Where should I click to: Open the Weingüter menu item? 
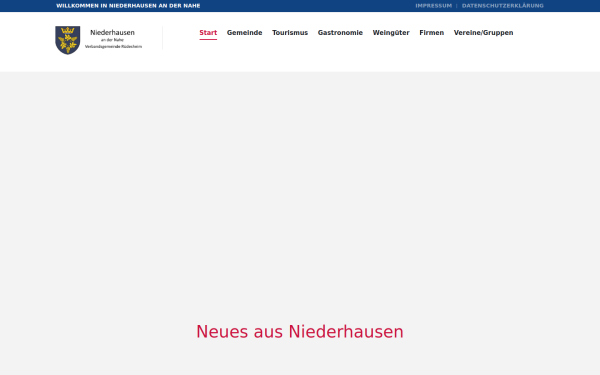391,33
